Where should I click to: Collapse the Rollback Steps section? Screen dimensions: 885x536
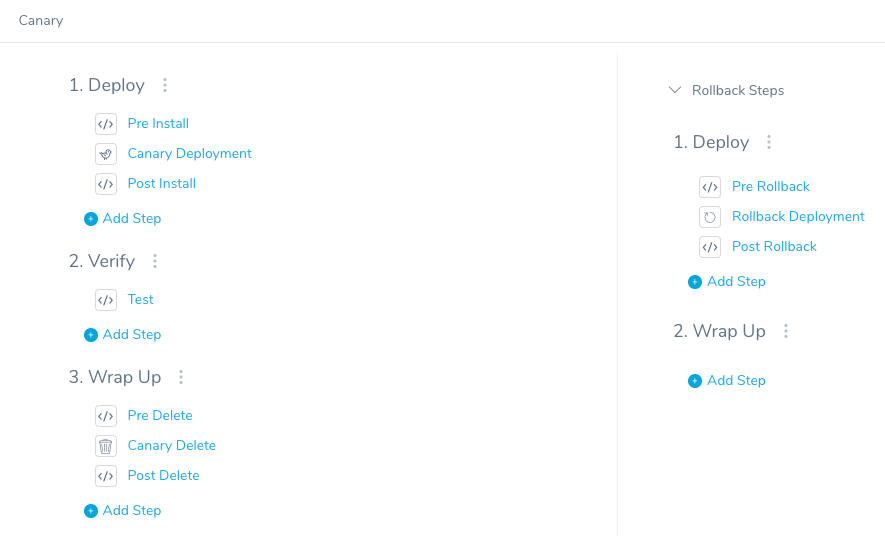click(x=674, y=90)
